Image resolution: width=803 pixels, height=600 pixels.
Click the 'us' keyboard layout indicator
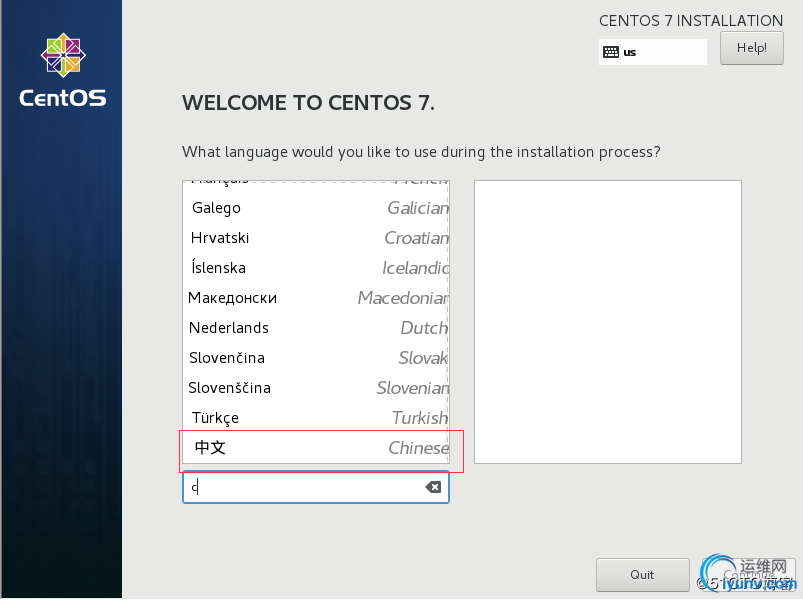coord(652,52)
